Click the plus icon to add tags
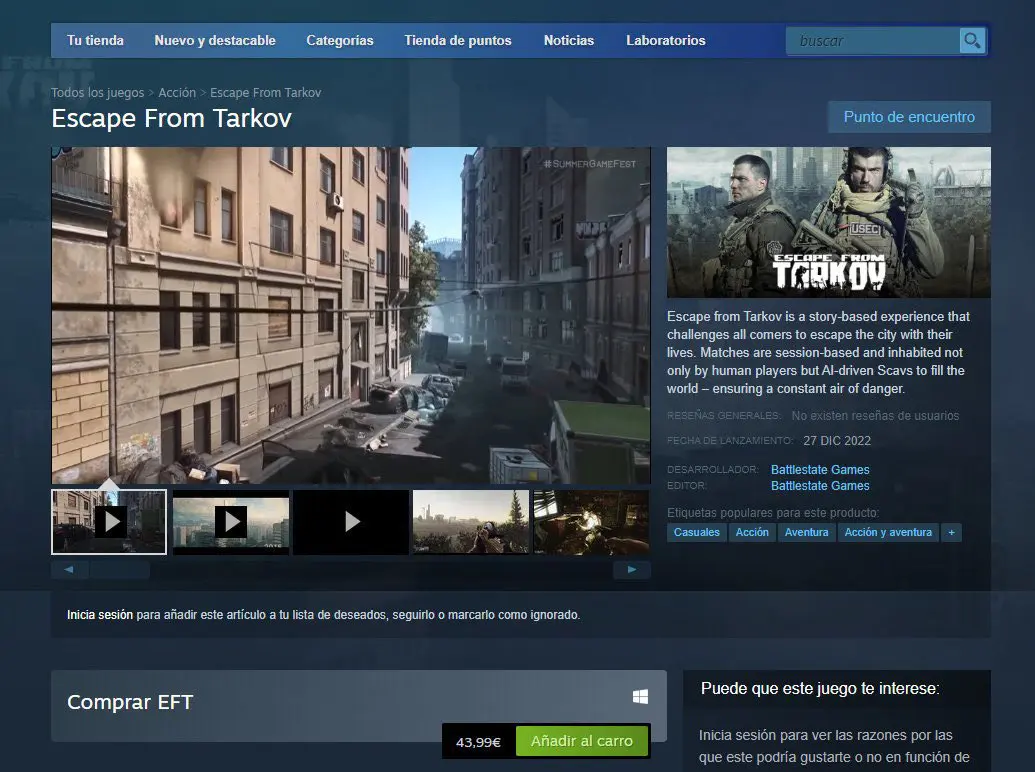The width and height of the screenshot is (1035, 772). (x=951, y=532)
